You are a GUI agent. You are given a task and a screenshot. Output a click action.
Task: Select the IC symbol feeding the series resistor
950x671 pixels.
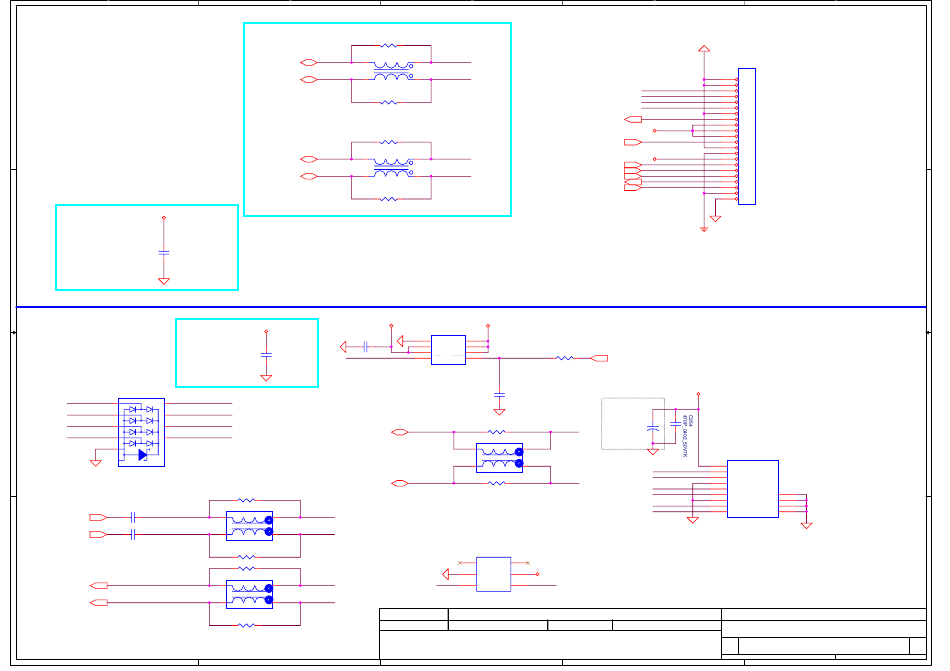[448, 350]
